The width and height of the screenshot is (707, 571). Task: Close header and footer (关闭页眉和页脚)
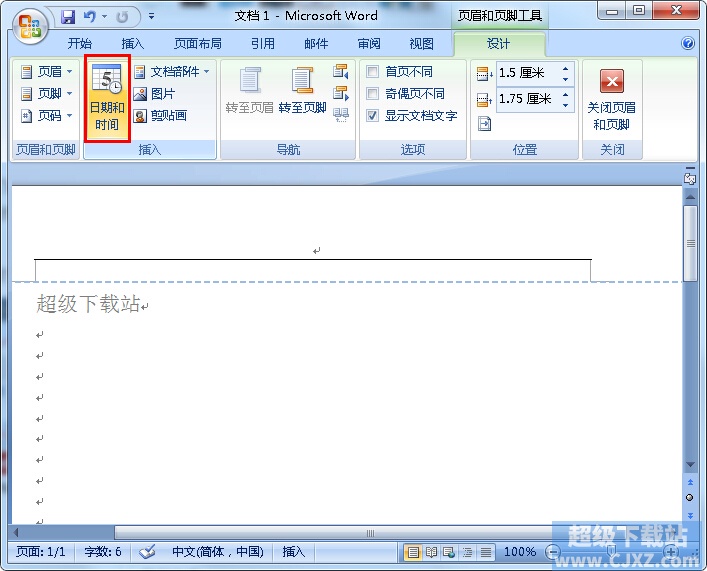(611, 98)
